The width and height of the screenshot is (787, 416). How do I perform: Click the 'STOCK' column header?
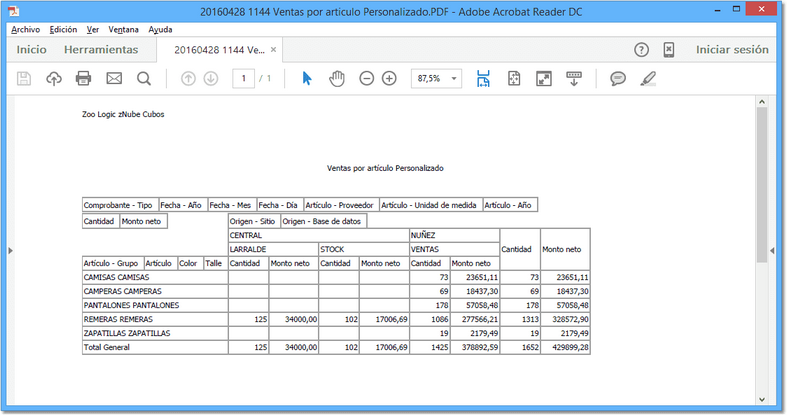(364, 249)
